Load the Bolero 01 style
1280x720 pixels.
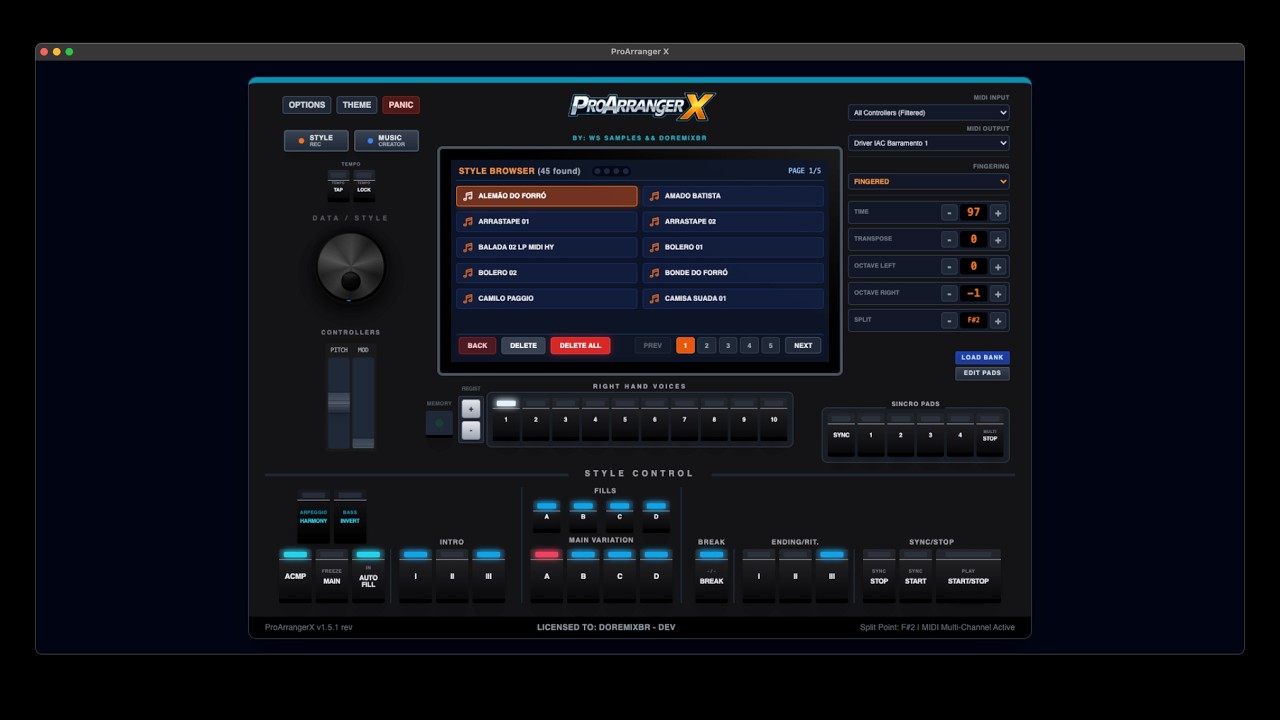click(x=733, y=247)
